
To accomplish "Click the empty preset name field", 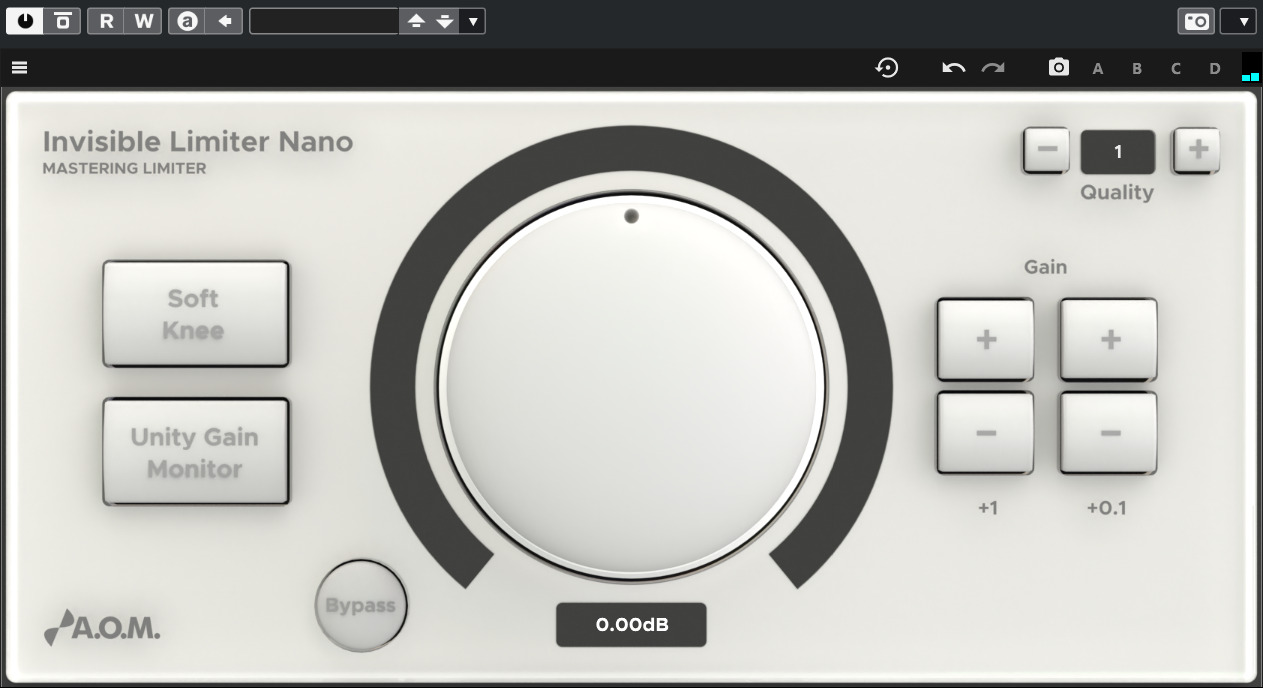I will pyautogui.click(x=324, y=21).
